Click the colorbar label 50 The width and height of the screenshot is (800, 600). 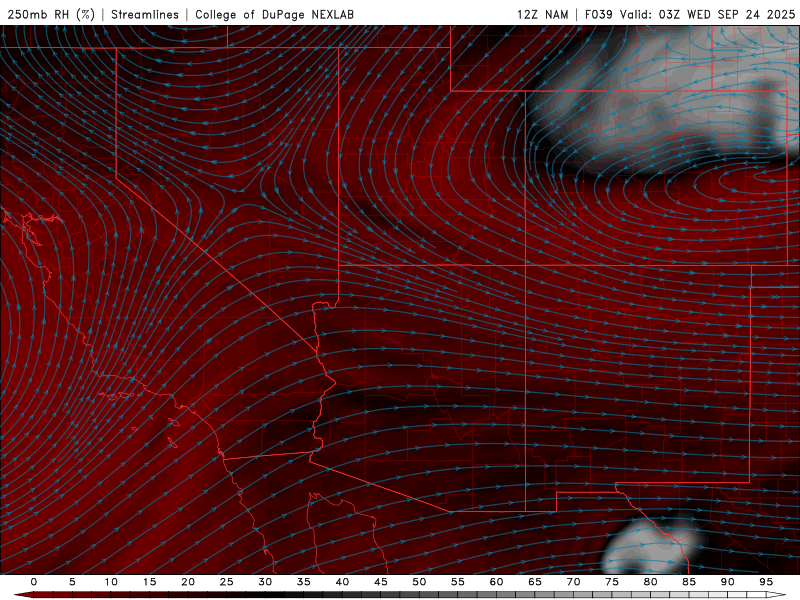pyautogui.click(x=419, y=582)
